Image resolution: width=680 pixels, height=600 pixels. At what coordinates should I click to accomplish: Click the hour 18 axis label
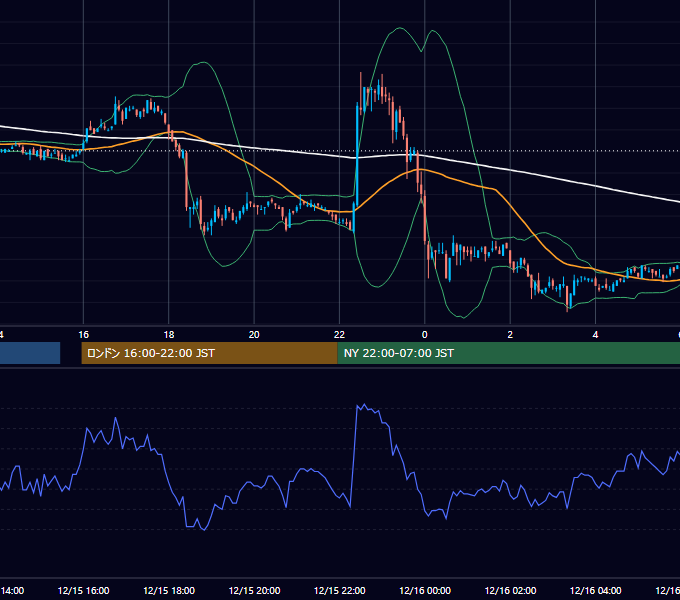pos(169,335)
